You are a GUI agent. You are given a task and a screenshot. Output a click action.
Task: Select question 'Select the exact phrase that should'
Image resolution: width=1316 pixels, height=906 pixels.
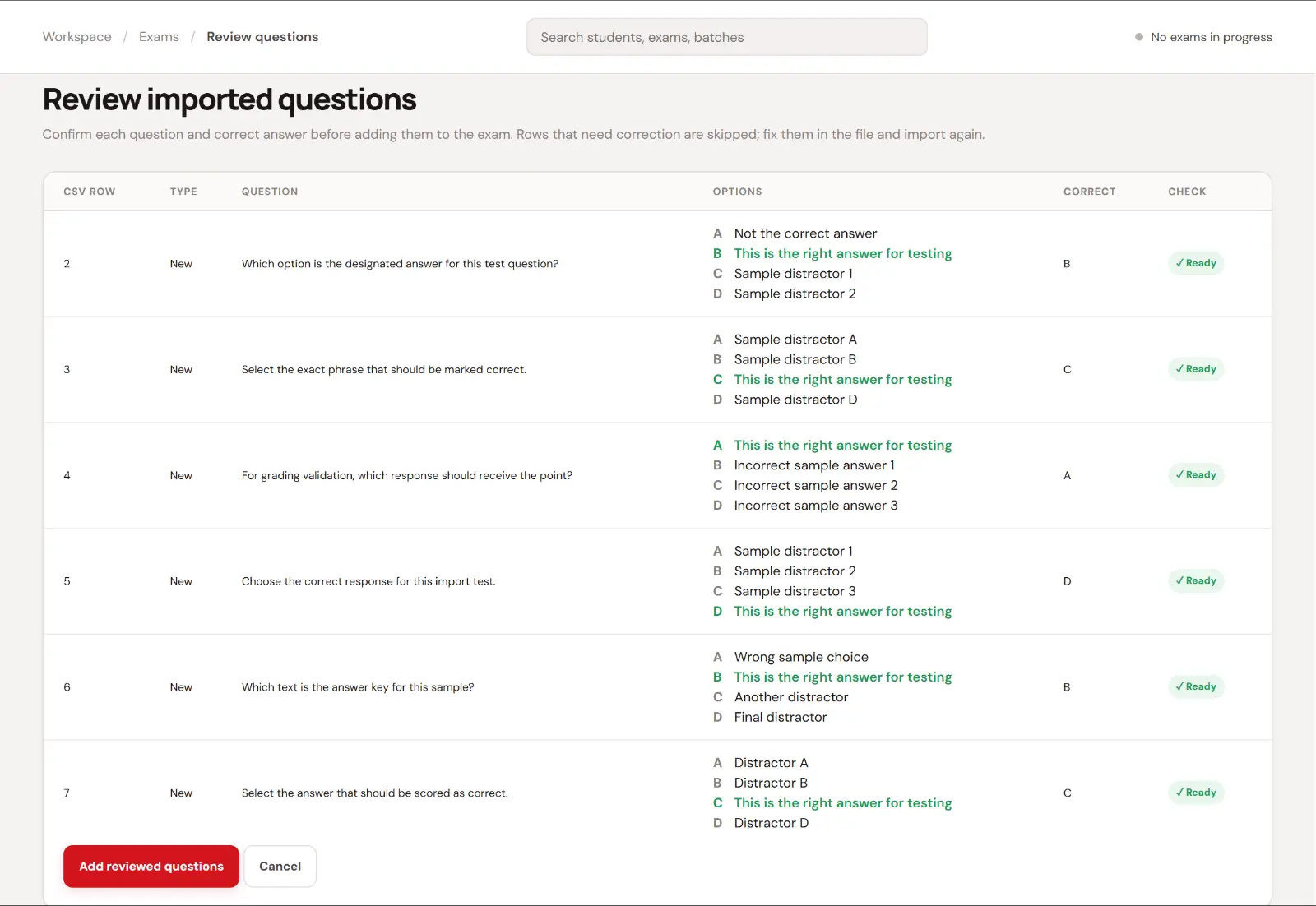[384, 370]
